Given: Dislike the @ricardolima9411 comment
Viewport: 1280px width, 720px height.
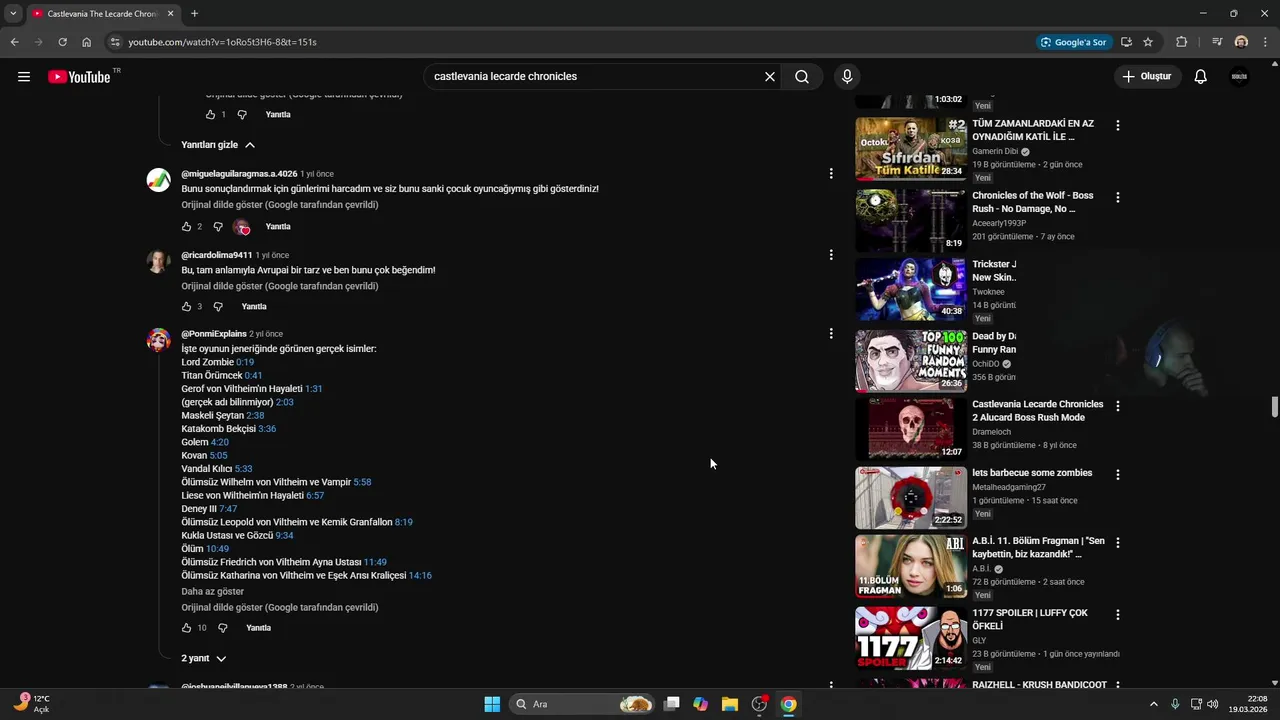Looking at the screenshot, I should pos(218,307).
